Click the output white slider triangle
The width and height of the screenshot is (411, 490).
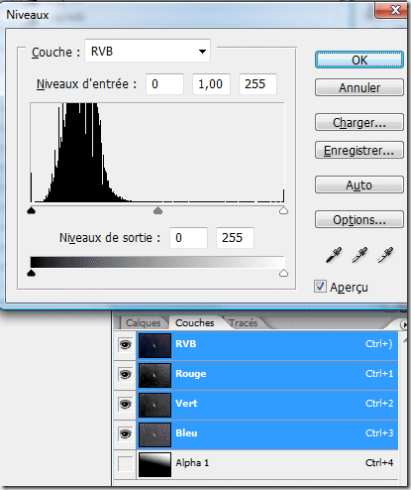pyautogui.click(x=283, y=273)
